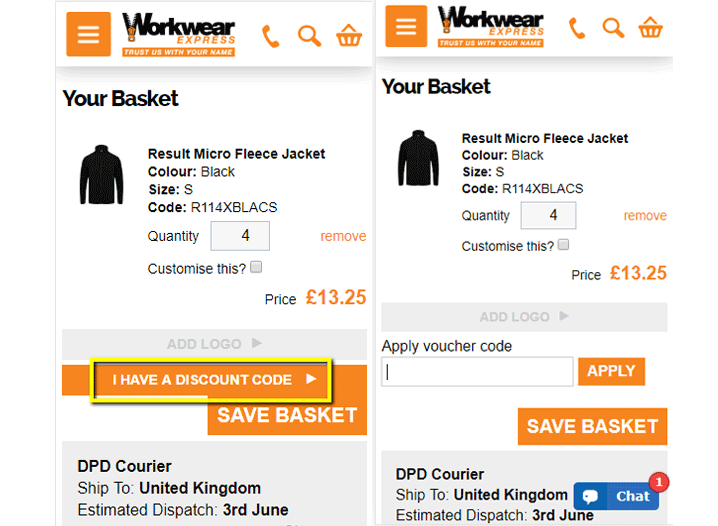The width and height of the screenshot is (718, 526).
Task: Tick 'Customise this?' checkbox in left basket
Action: (x=256, y=268)
